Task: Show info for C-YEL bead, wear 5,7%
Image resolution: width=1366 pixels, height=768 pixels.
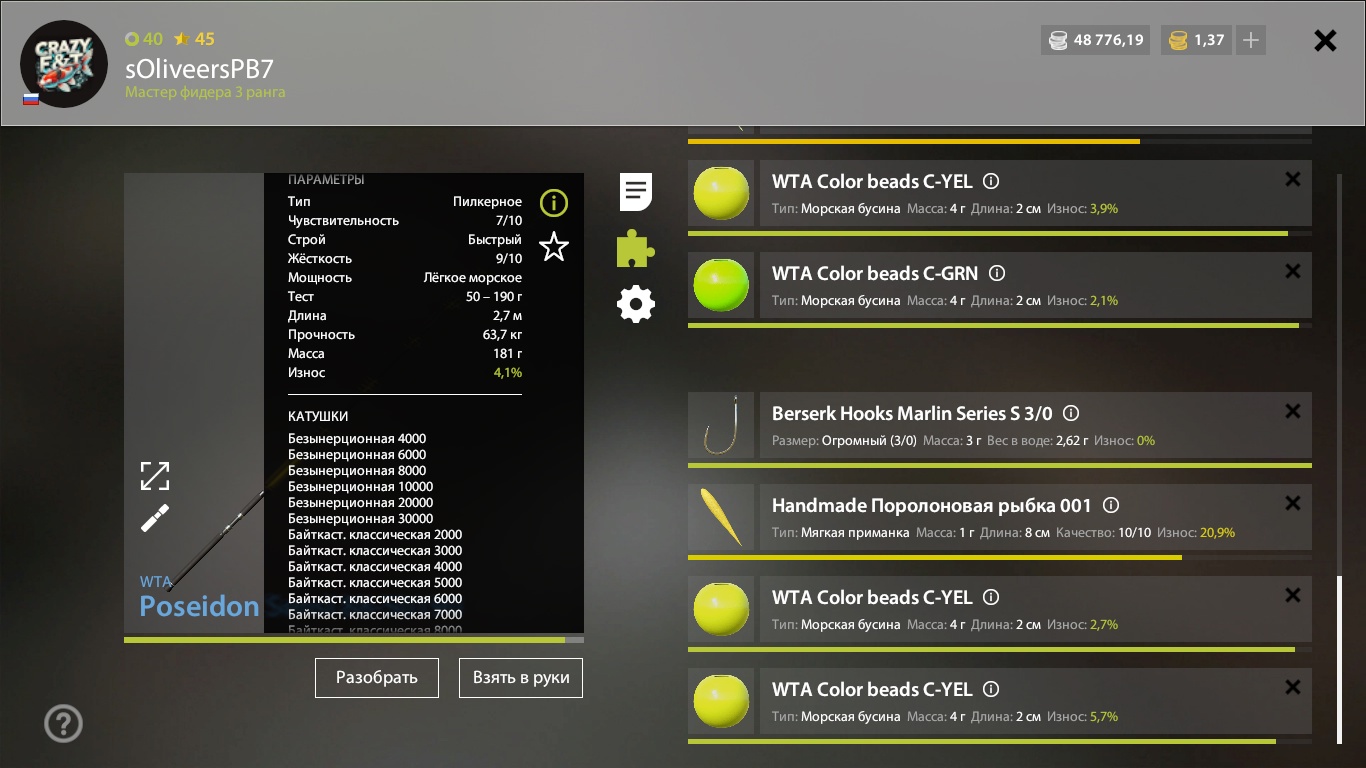Action: coord(991,689)
